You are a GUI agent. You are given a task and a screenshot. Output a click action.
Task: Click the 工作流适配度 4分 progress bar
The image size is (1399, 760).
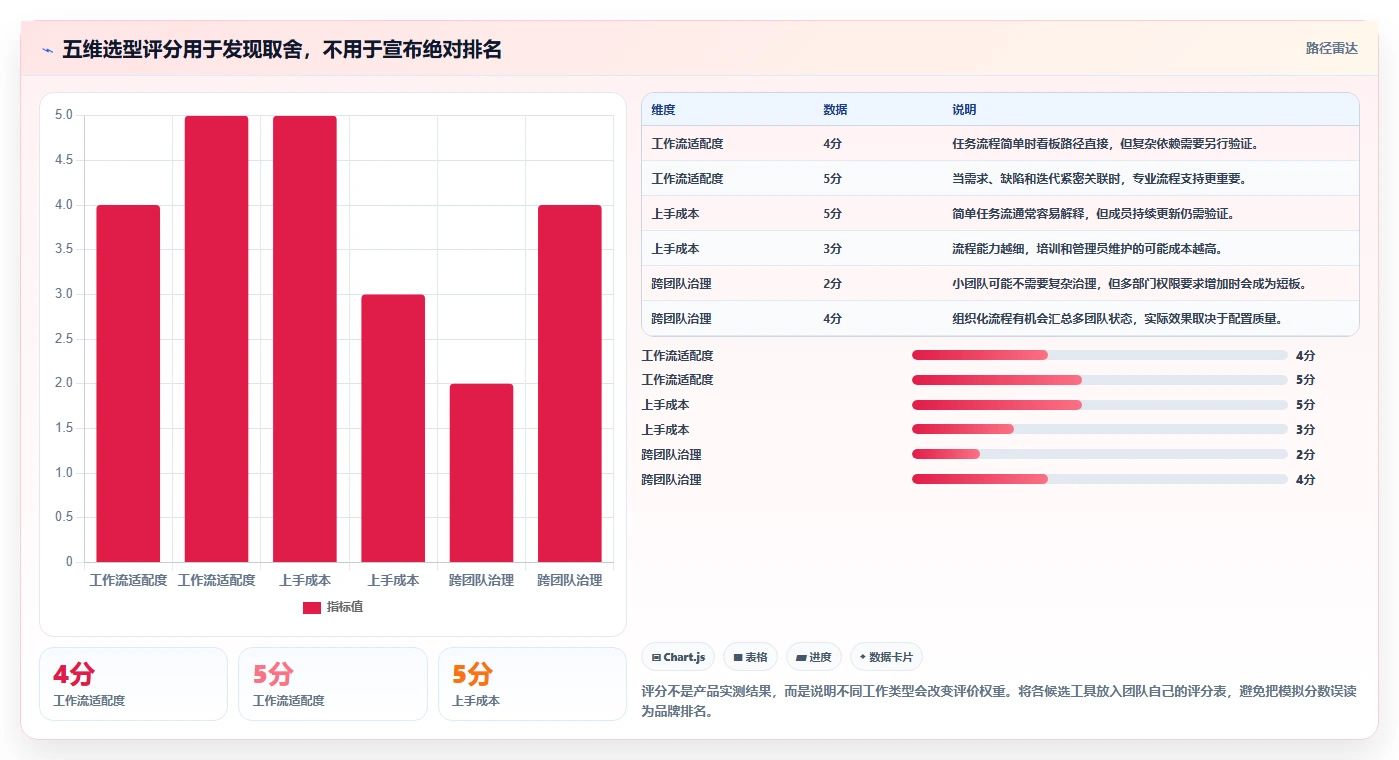1099,355
